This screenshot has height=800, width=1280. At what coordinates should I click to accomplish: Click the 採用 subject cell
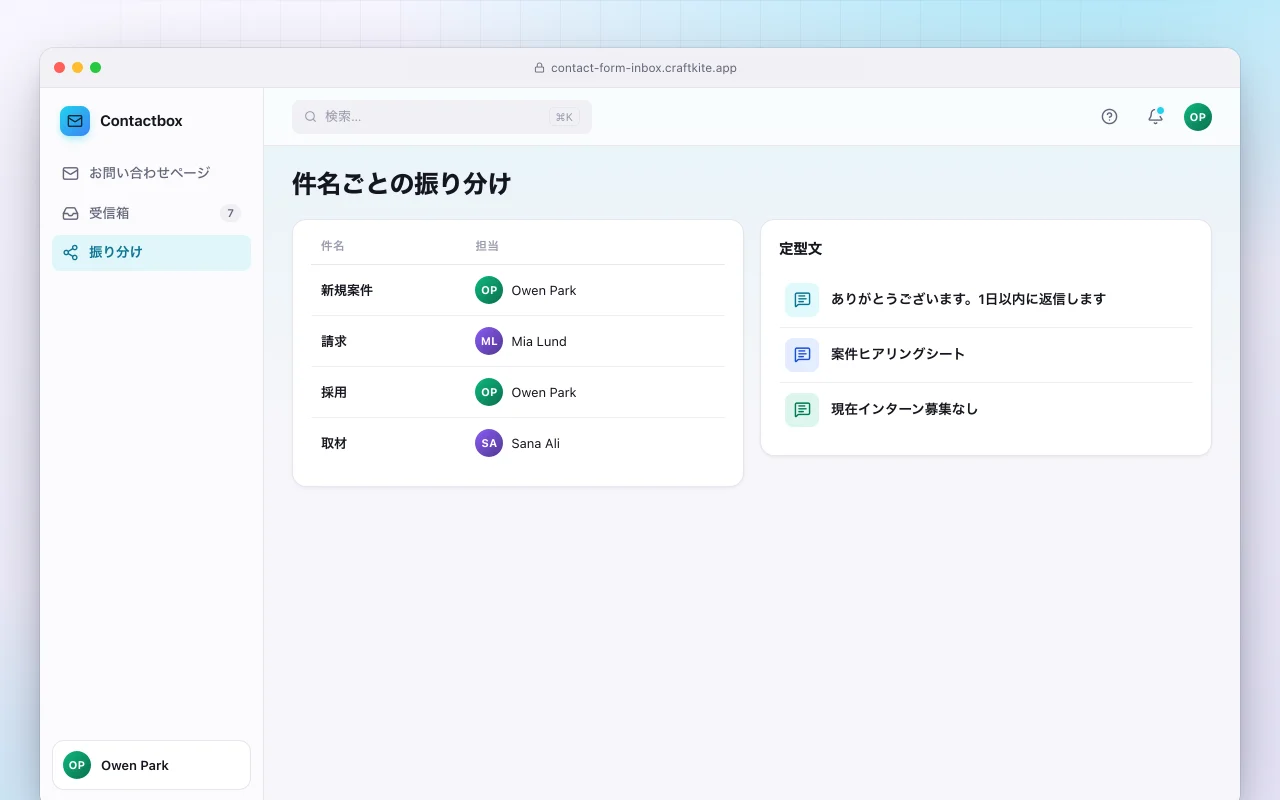click(x=334, y=392)
